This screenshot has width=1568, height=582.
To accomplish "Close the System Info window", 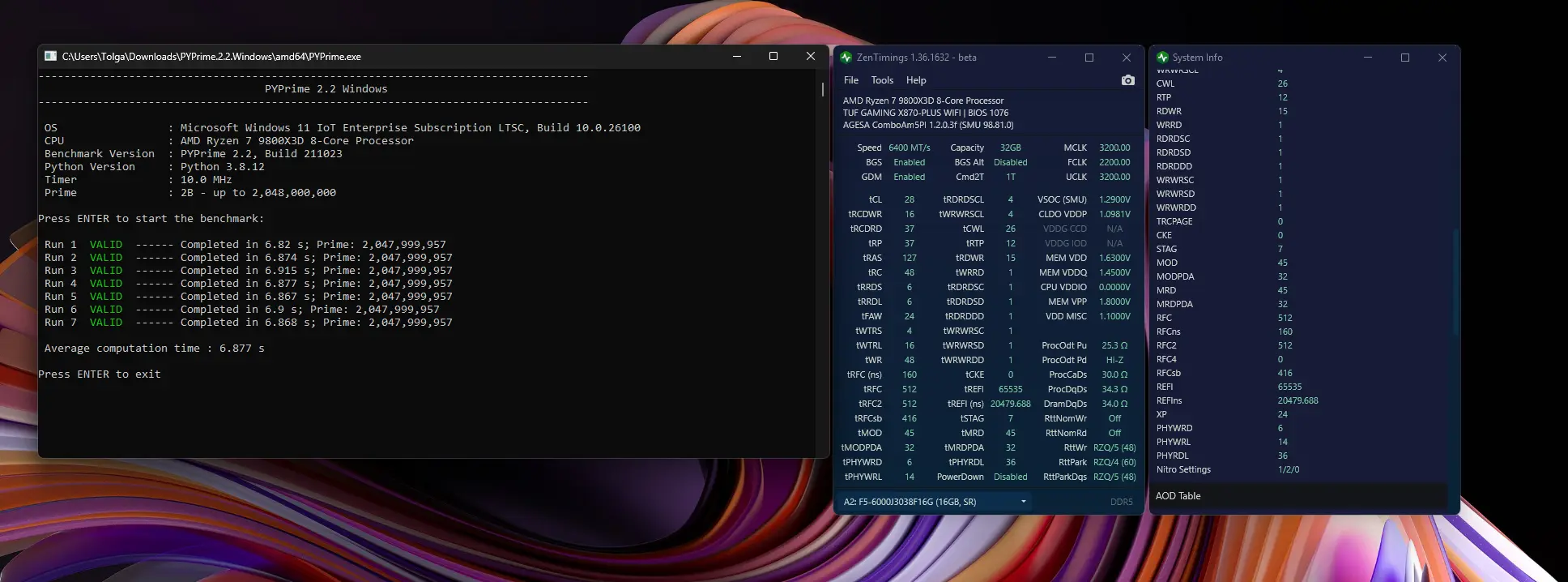I will pos(1442,58).
